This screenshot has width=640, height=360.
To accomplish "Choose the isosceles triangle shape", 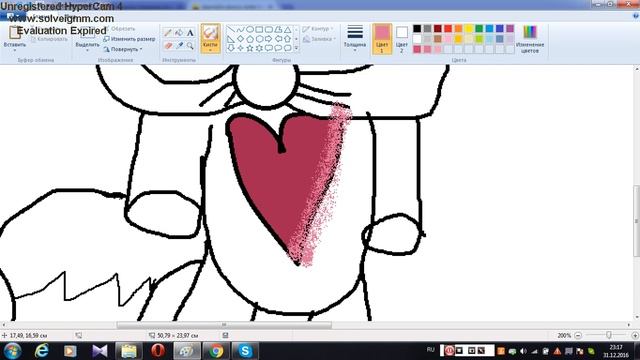I will [x=288, y=29].
